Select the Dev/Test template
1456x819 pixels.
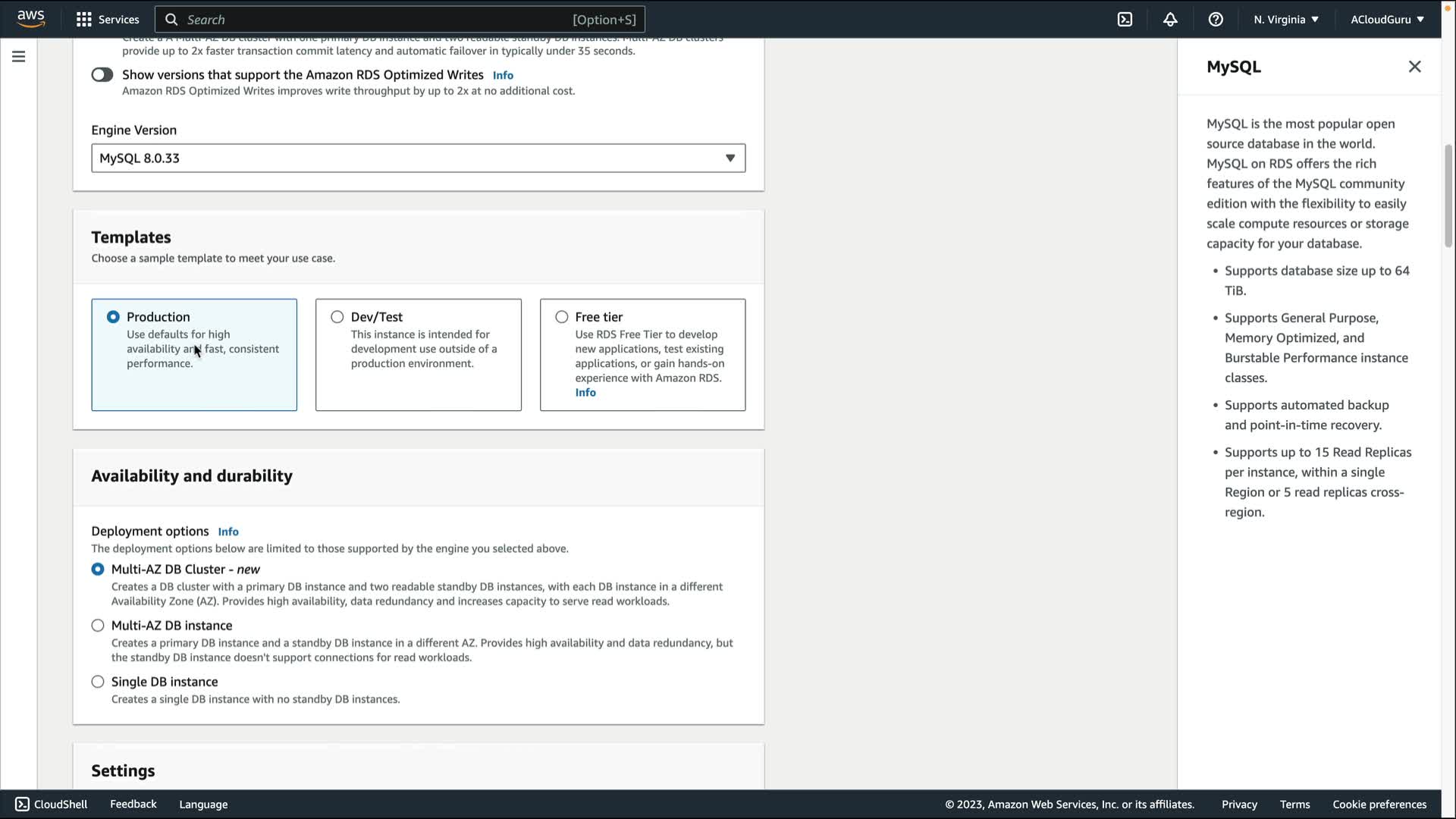tap(337, 317)
